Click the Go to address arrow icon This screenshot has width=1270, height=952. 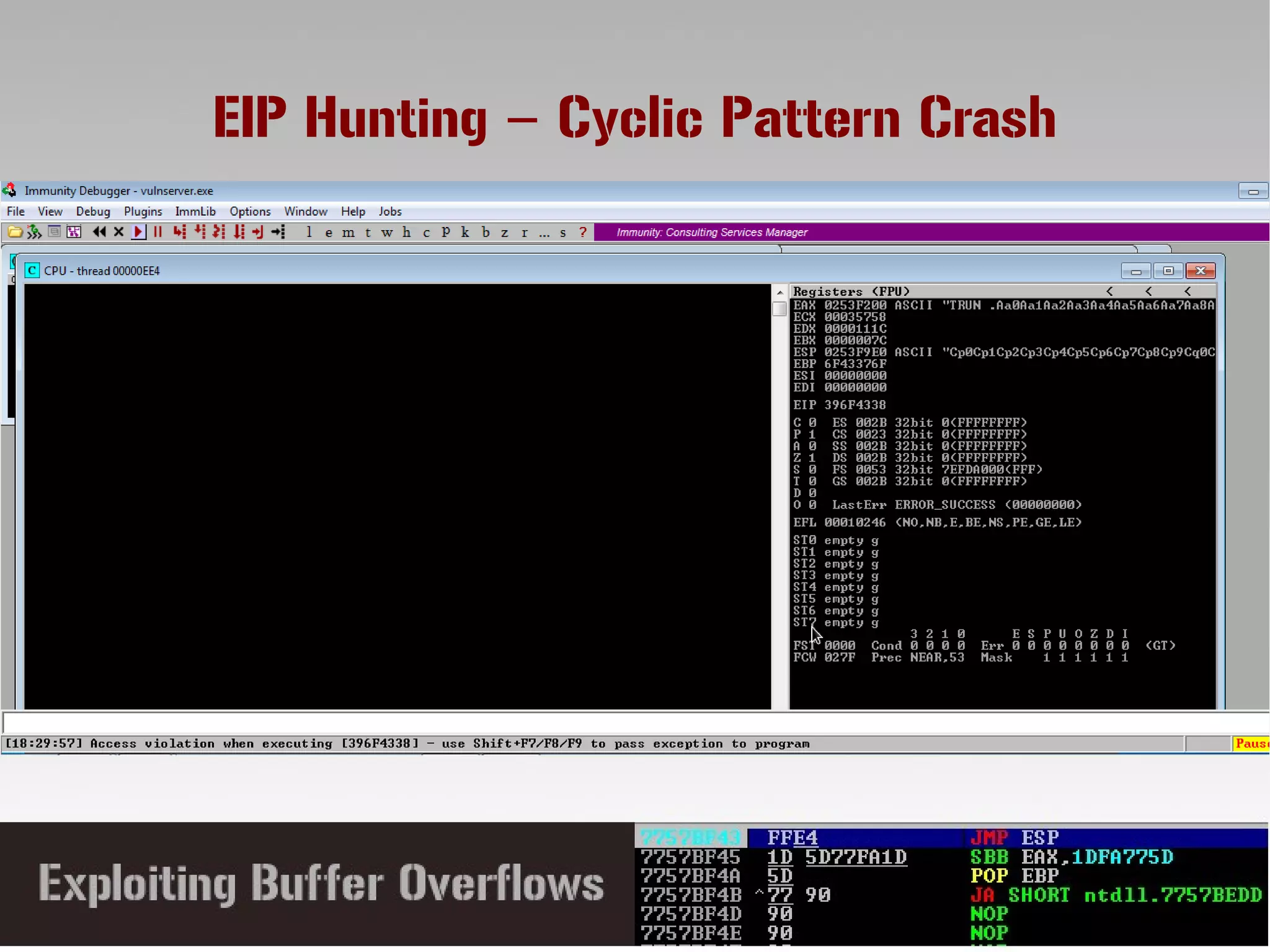click(x=278, y=233)
